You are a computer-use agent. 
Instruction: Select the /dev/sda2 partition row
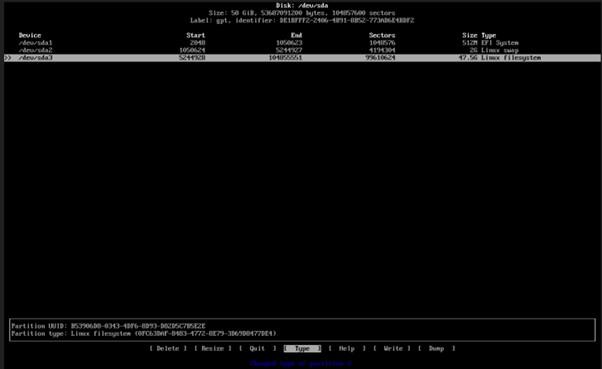pos(302,50)
